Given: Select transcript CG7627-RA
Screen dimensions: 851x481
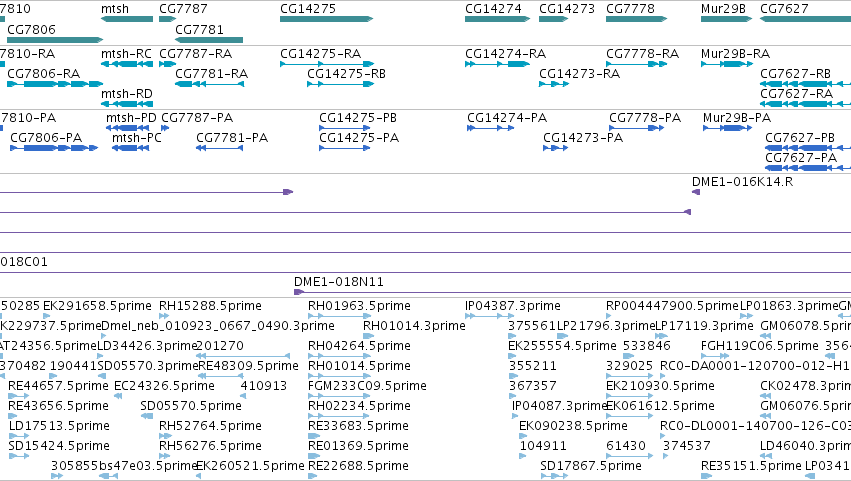Looking at the screenshot, I should click(x=805, y=104).
